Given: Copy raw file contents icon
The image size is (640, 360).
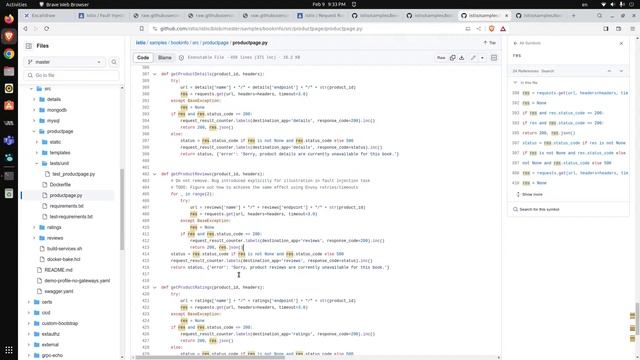Looking at the screenshot, I should (x=452, y=58).
